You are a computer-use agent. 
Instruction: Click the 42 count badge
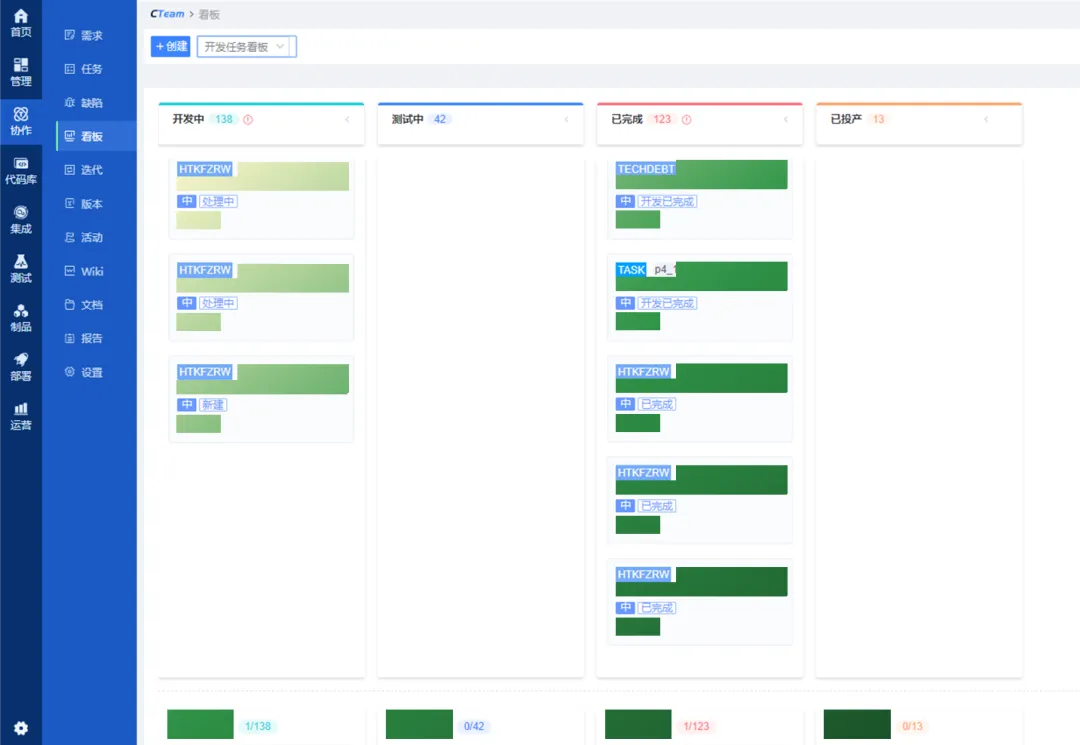point(440,119)
